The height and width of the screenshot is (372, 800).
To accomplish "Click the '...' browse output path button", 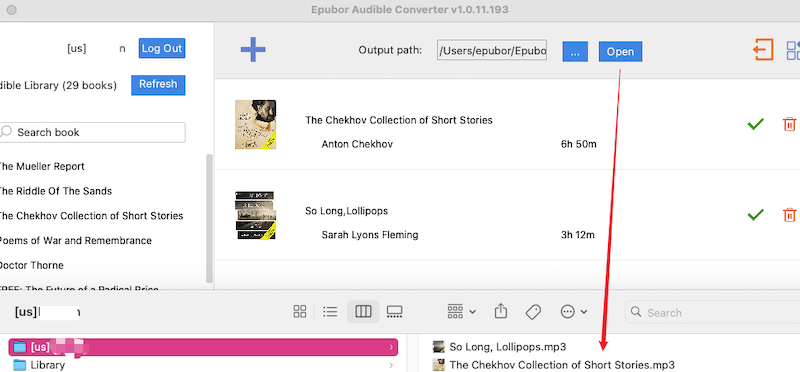I will coord(576,52).
